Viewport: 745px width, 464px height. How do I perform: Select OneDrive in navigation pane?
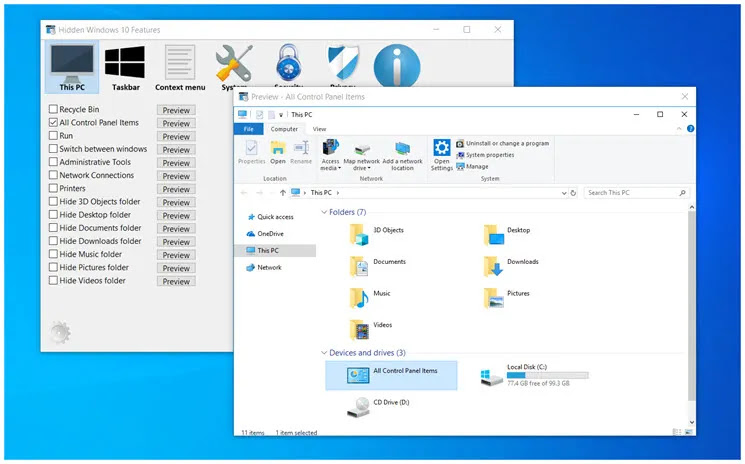pyautogui.click(x=265, y=234)
